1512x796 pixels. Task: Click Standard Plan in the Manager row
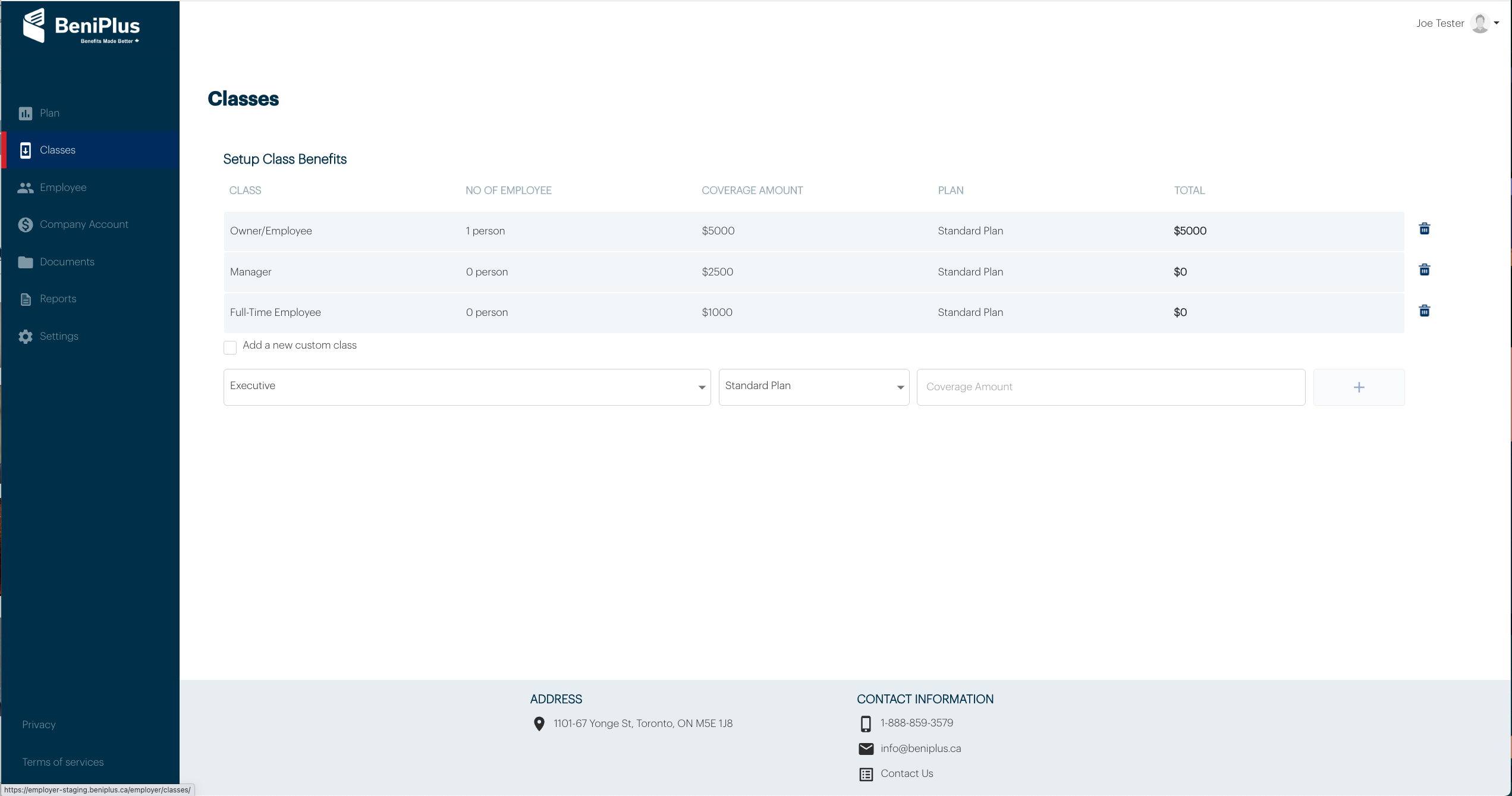pos(970,272)
